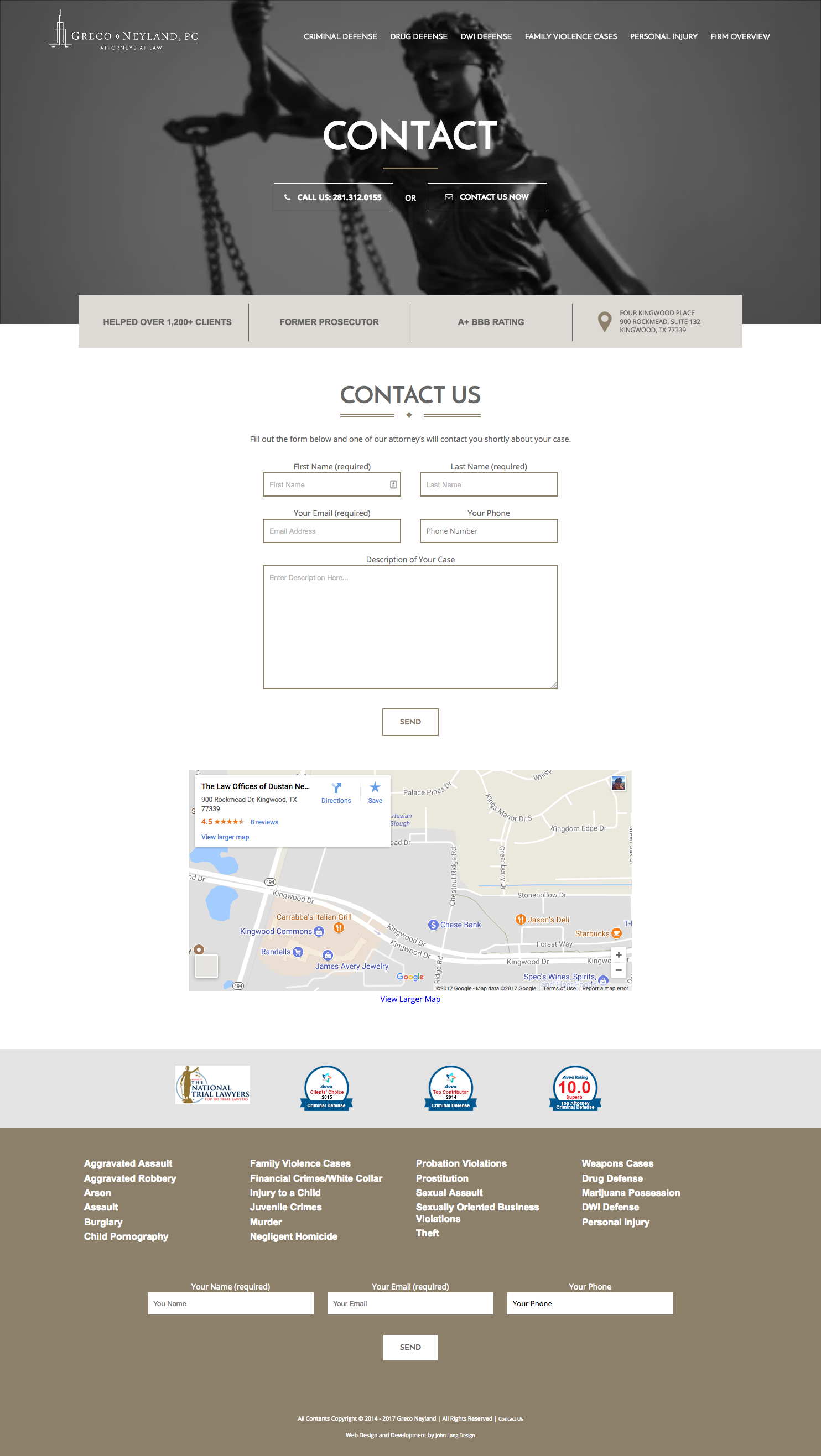Open the Weapons Cases footer link

(x=617, y=1163)
